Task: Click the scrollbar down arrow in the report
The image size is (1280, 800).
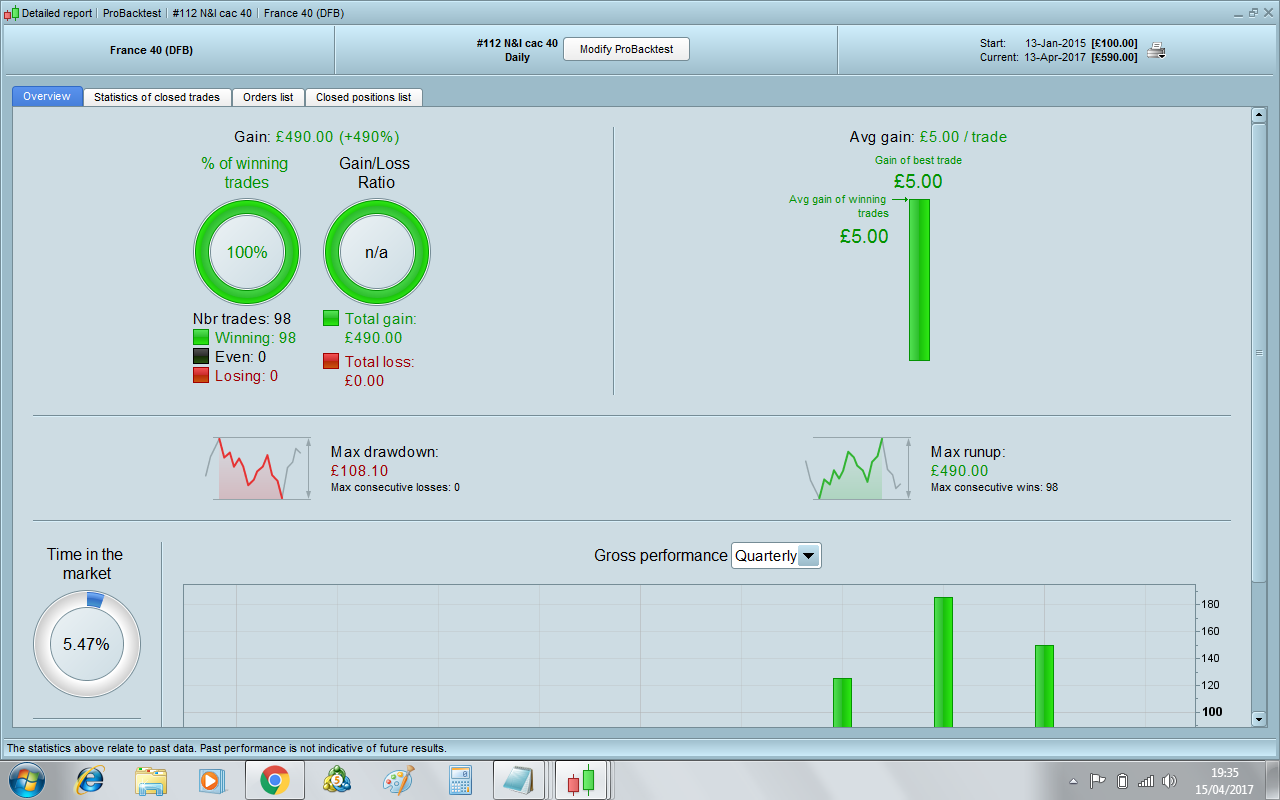Action: tap(1259, 718)
